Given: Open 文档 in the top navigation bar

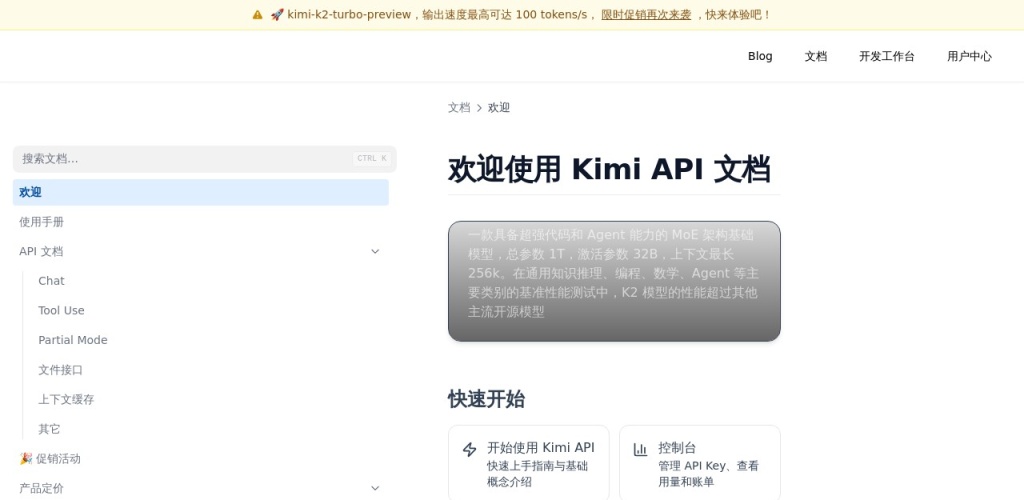Looking at the screenshot, I should click(x=816, y=56).
